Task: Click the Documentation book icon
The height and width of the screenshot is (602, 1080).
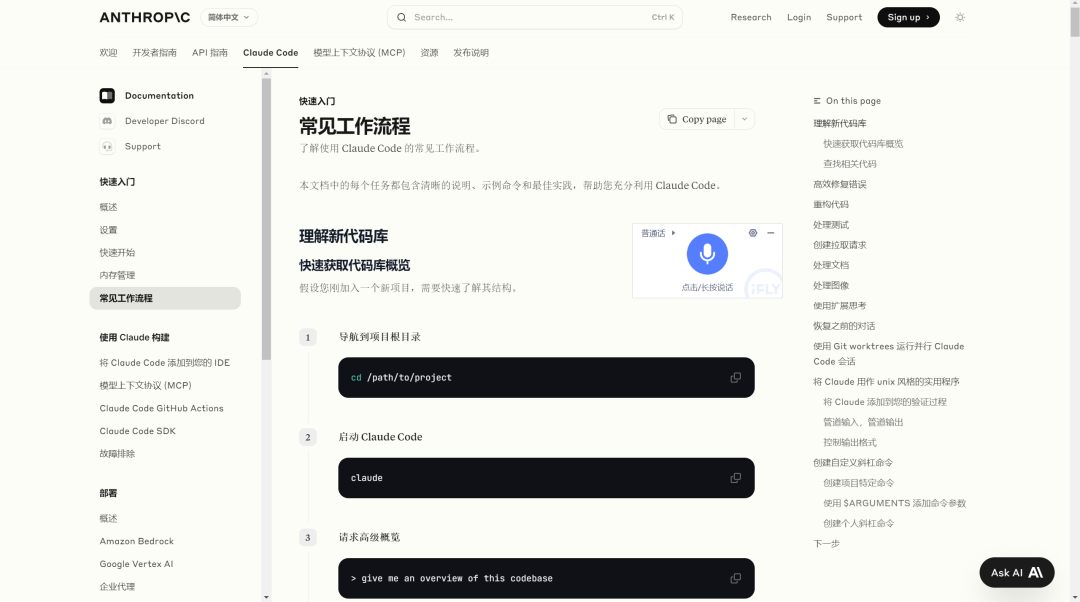Action: coord(107,96)
